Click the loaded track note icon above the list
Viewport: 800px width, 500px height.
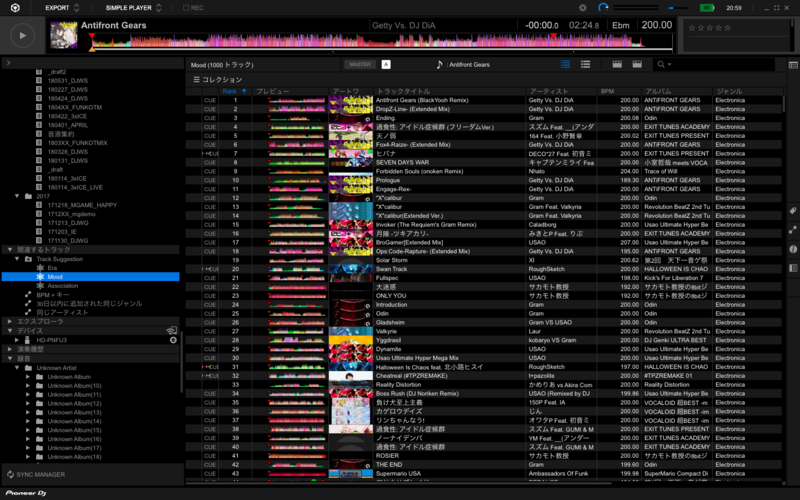coord(439,64)
